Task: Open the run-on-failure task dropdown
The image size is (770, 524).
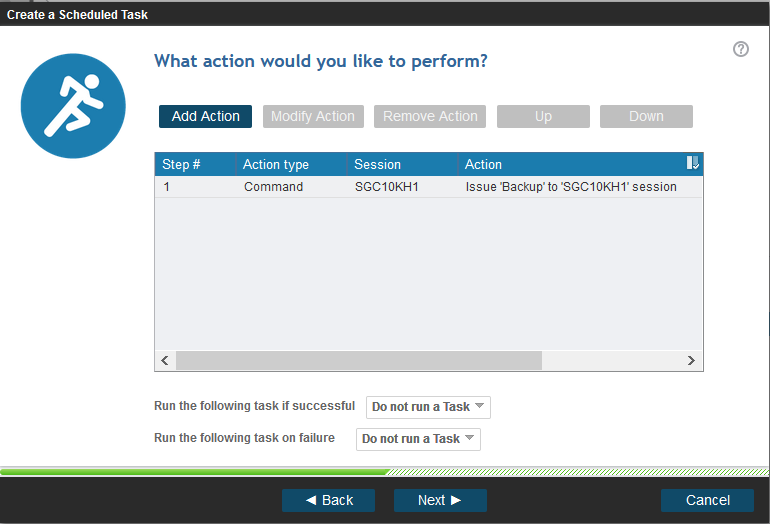Action: coord(418,439)
